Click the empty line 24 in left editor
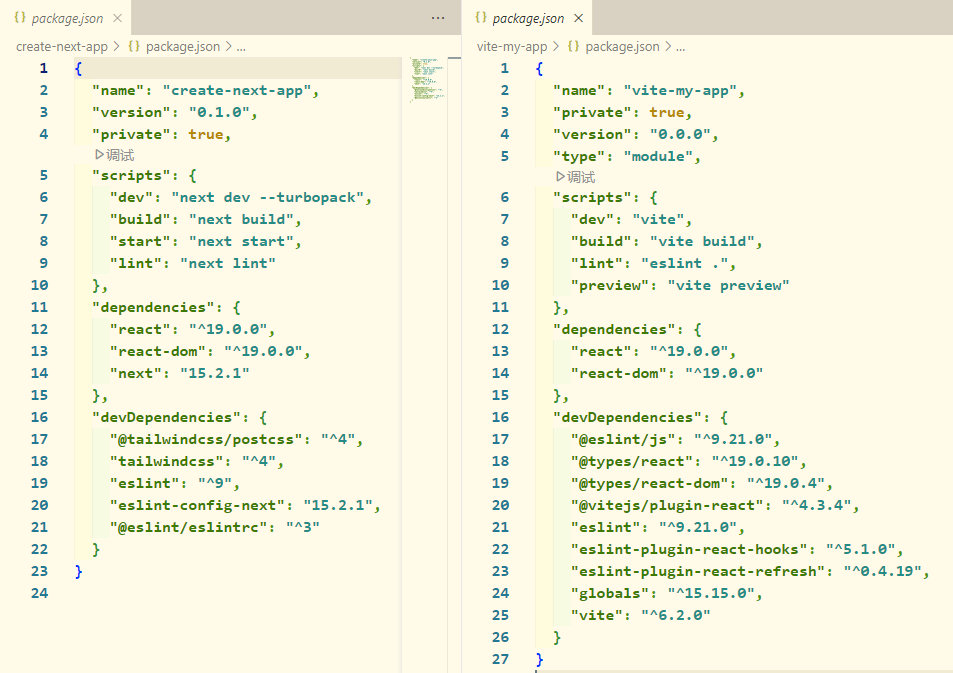 [x=237, y=593]
